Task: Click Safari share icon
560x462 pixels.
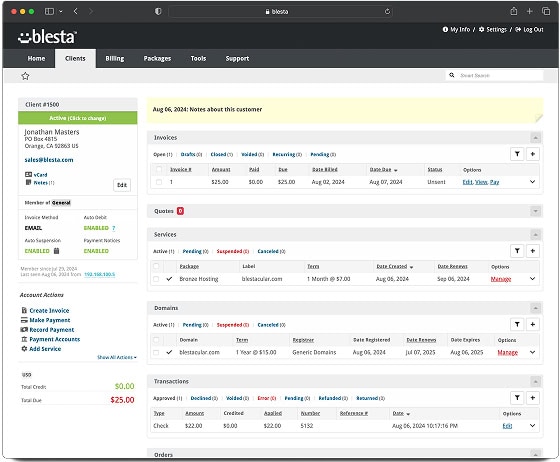Action: (x=514, y=11)
